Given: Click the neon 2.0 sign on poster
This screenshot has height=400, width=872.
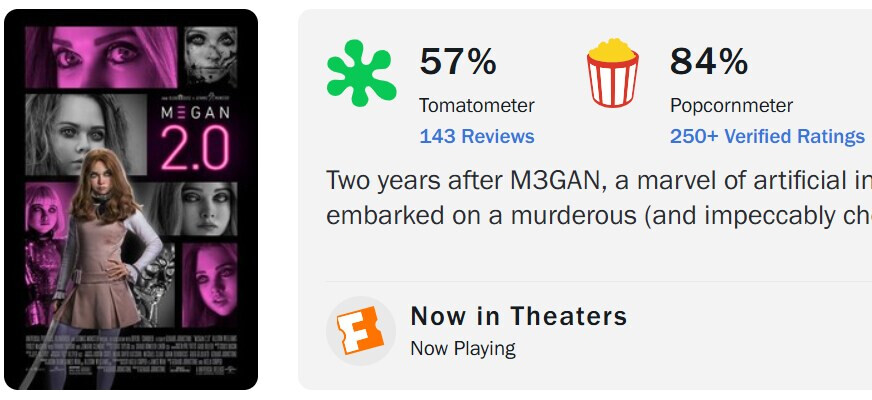Looking at the screenshot, I should (195, 147).
